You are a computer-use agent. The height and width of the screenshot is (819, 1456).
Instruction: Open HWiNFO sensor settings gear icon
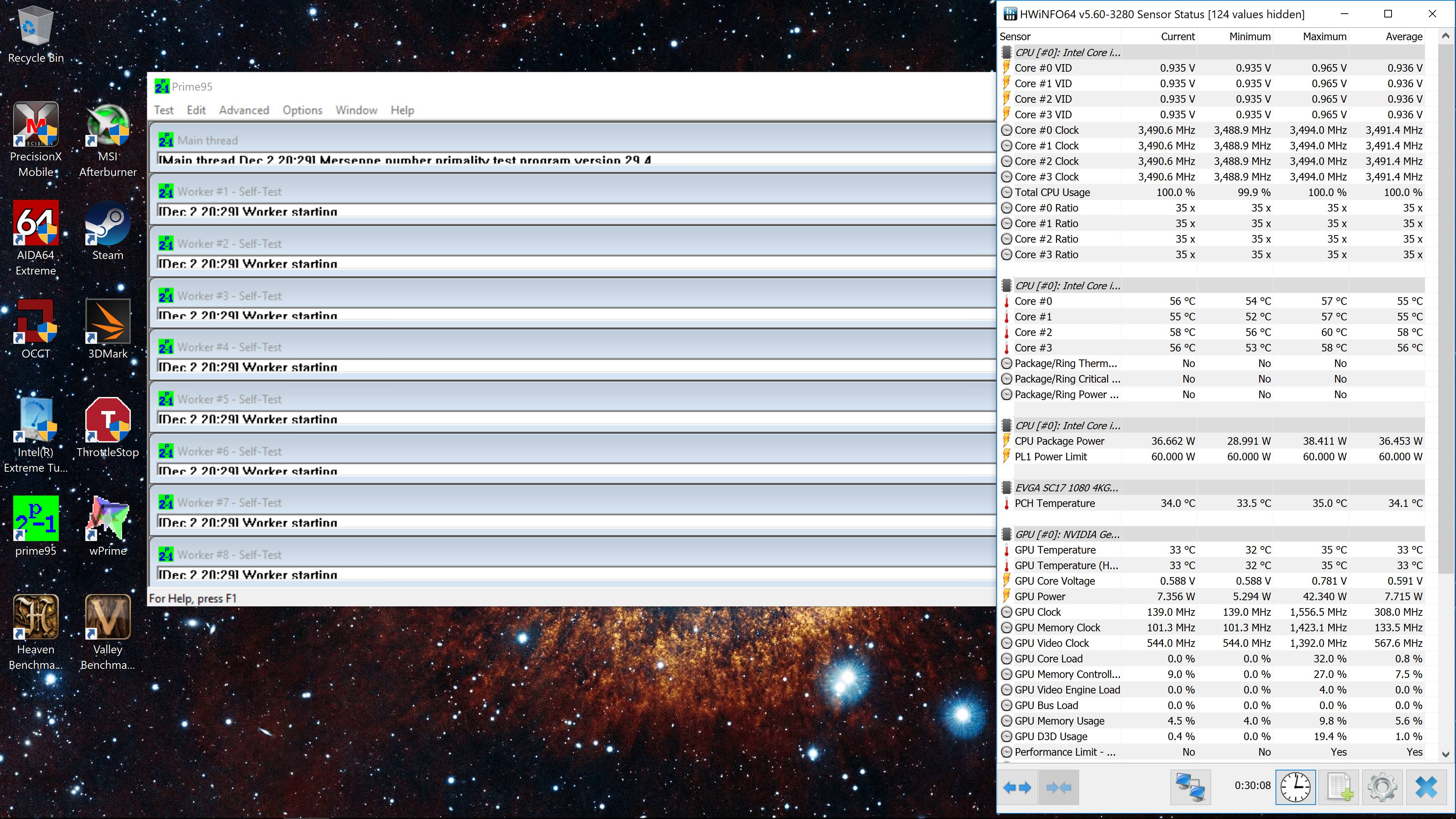tap(1382, 787)
